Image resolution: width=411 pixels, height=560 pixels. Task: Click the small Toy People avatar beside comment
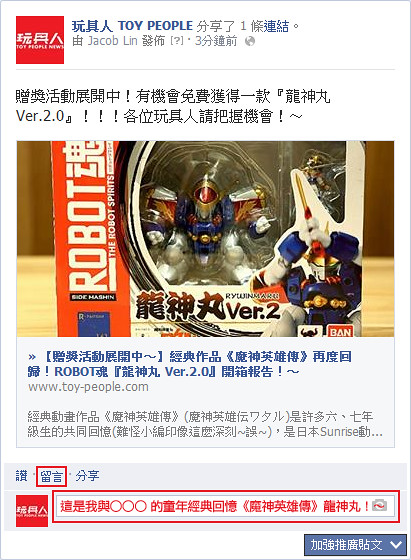[32, 511]
